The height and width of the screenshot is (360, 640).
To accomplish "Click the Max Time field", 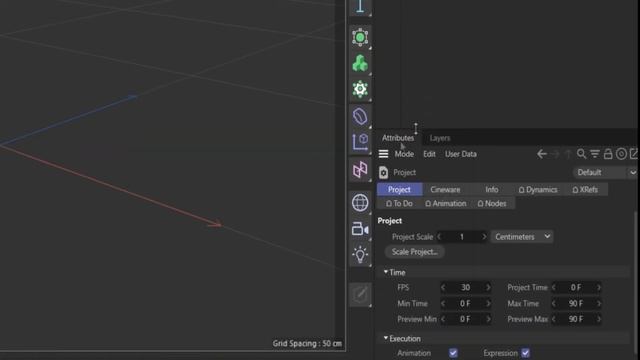I will coord(576,303).
